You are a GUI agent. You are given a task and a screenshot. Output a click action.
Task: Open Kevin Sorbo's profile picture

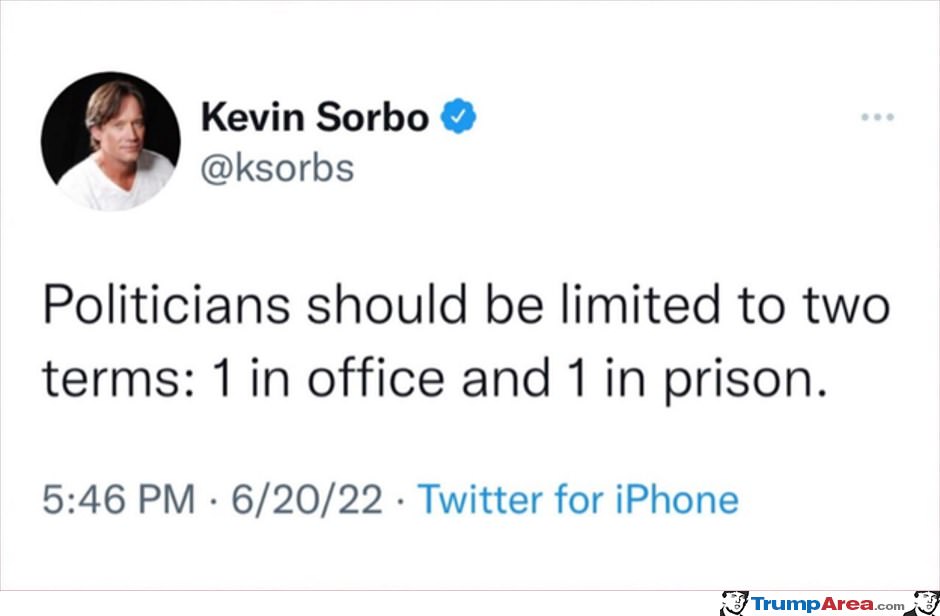coord(110,141)
